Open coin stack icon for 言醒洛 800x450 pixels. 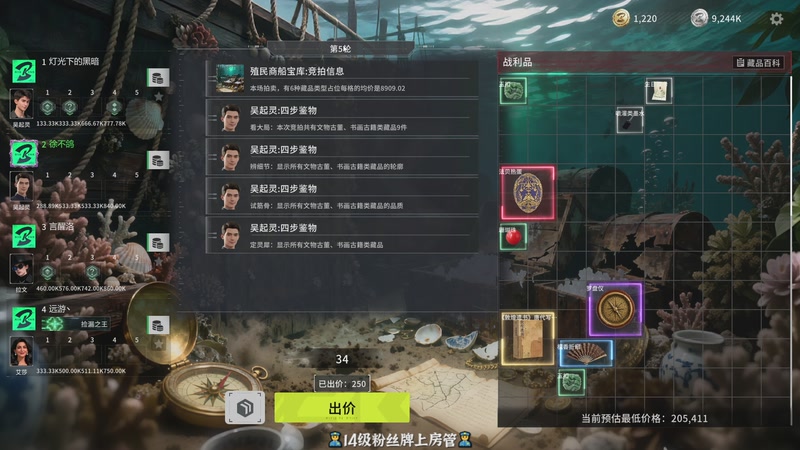158,242
